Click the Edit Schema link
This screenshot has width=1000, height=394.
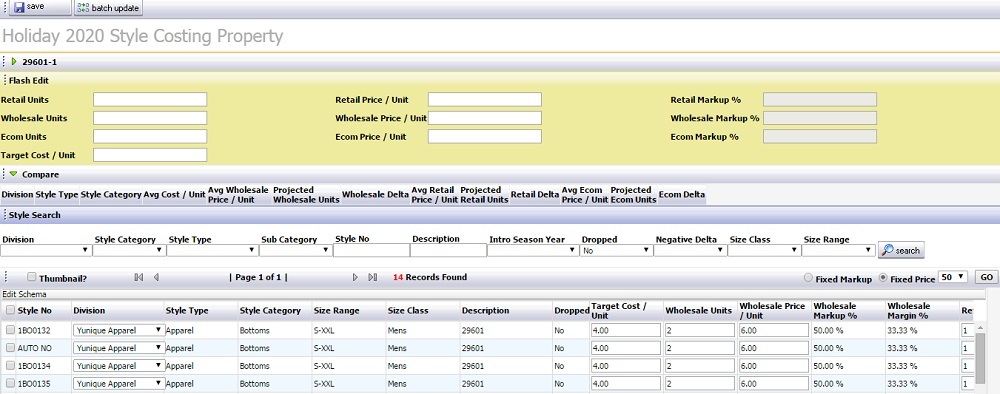tap(23, 295)
